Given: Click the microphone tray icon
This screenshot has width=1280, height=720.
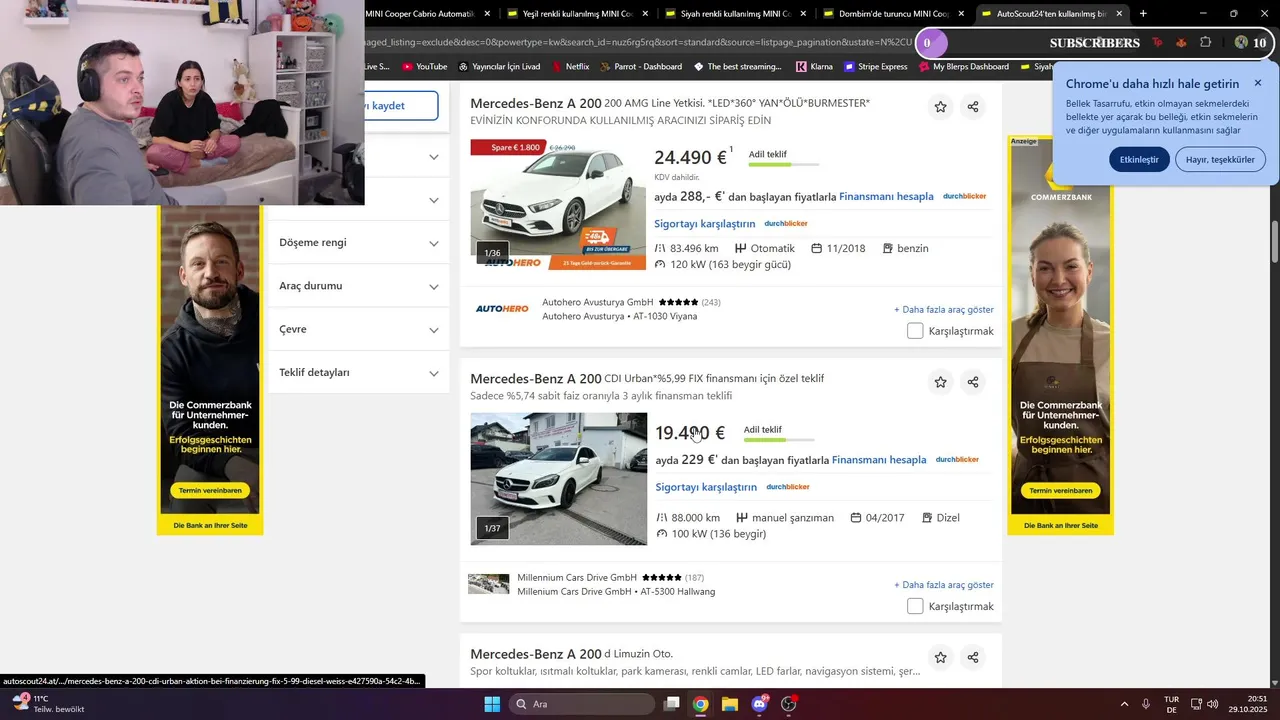Looking at the screenshot, I should (1146, 704).
